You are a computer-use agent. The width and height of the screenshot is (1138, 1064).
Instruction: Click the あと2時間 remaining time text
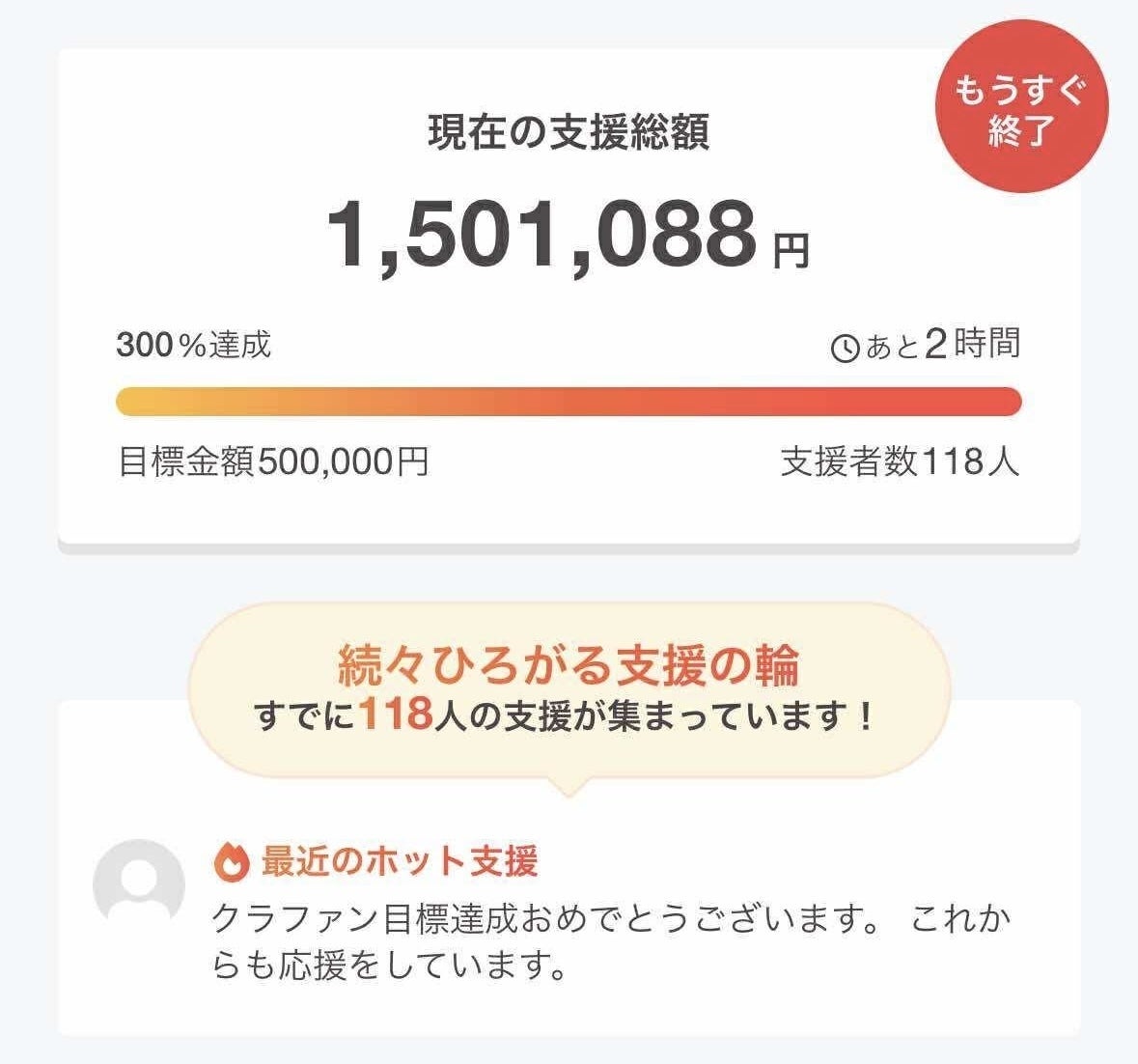[942, 345]
